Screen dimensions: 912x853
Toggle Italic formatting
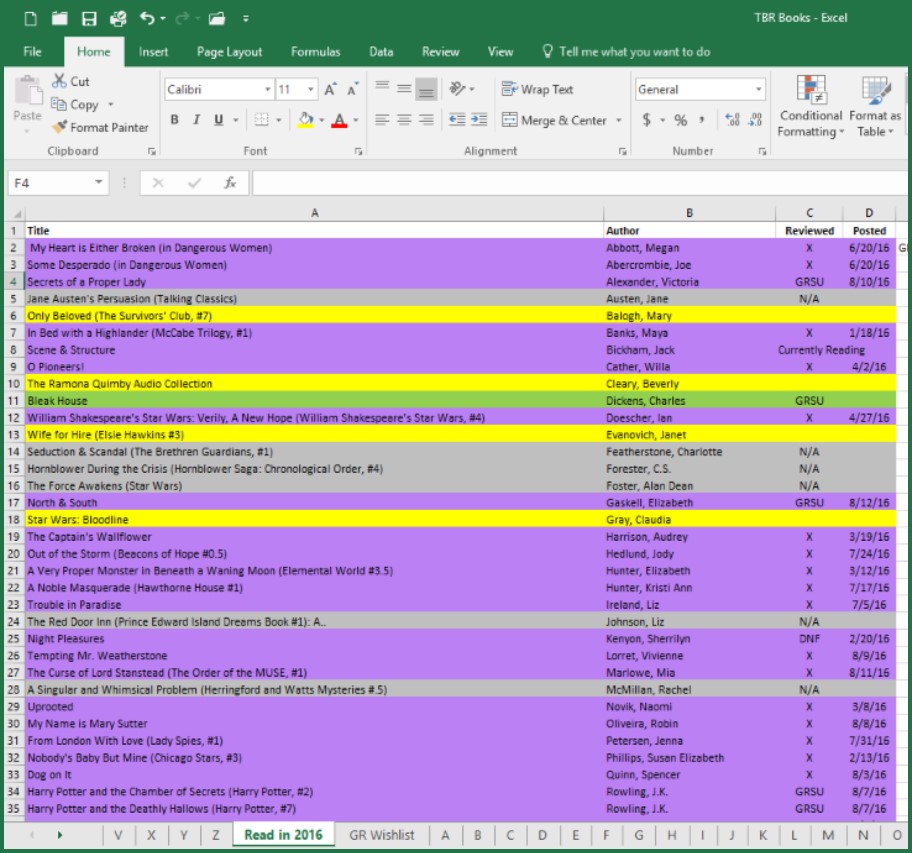195,120
